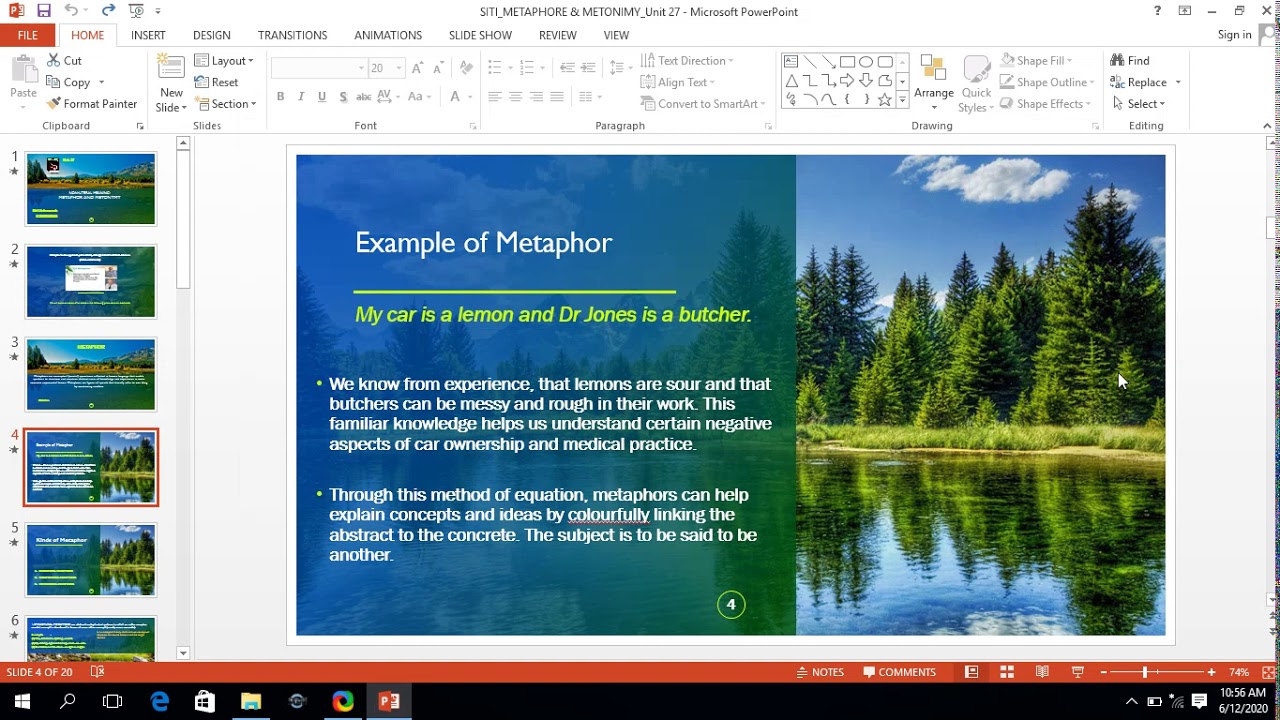
Task: Click the Reset slide button
Action: click(x=217, y=82)
